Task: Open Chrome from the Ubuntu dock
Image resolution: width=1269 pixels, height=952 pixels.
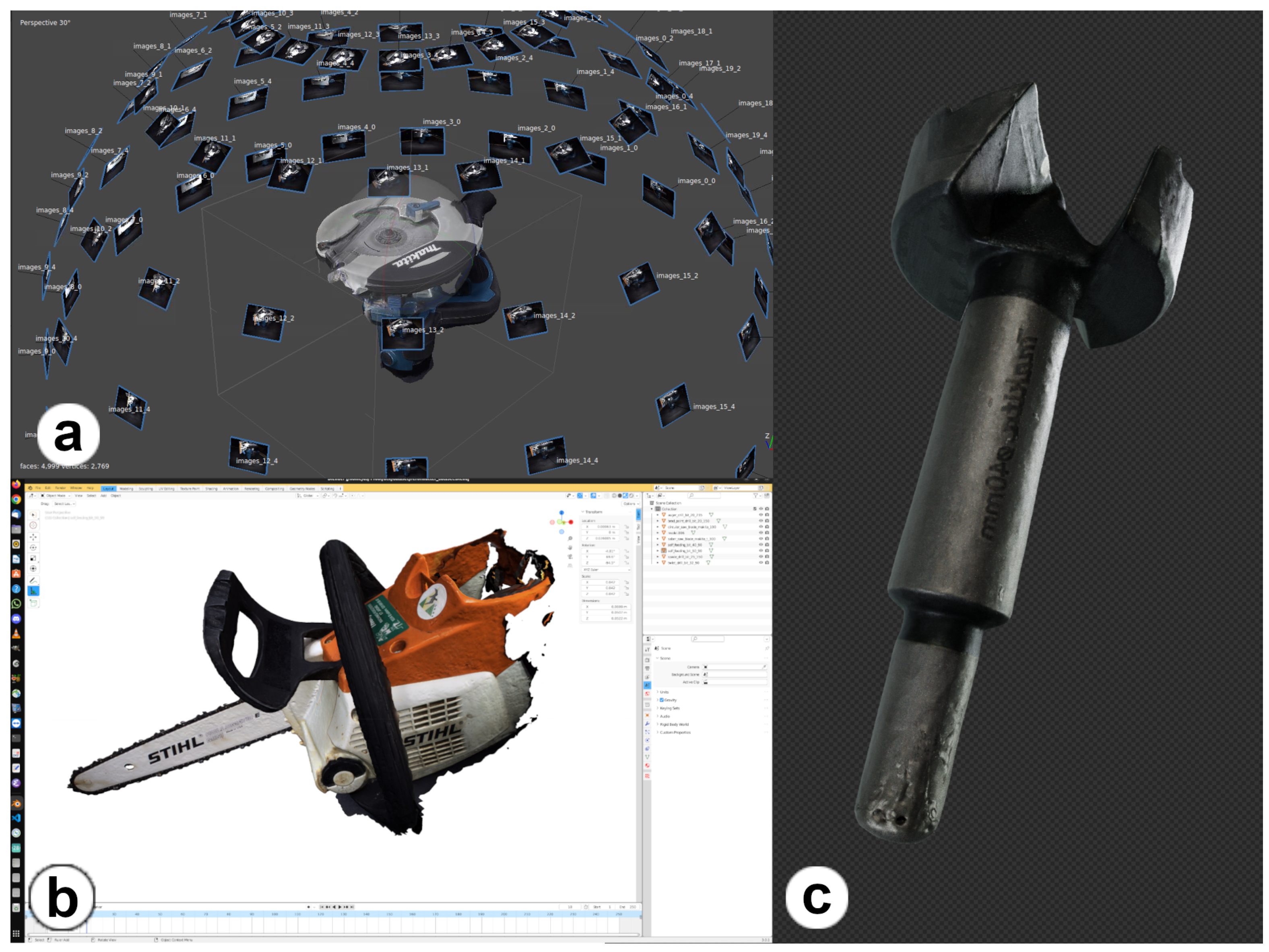Action: 16,499
